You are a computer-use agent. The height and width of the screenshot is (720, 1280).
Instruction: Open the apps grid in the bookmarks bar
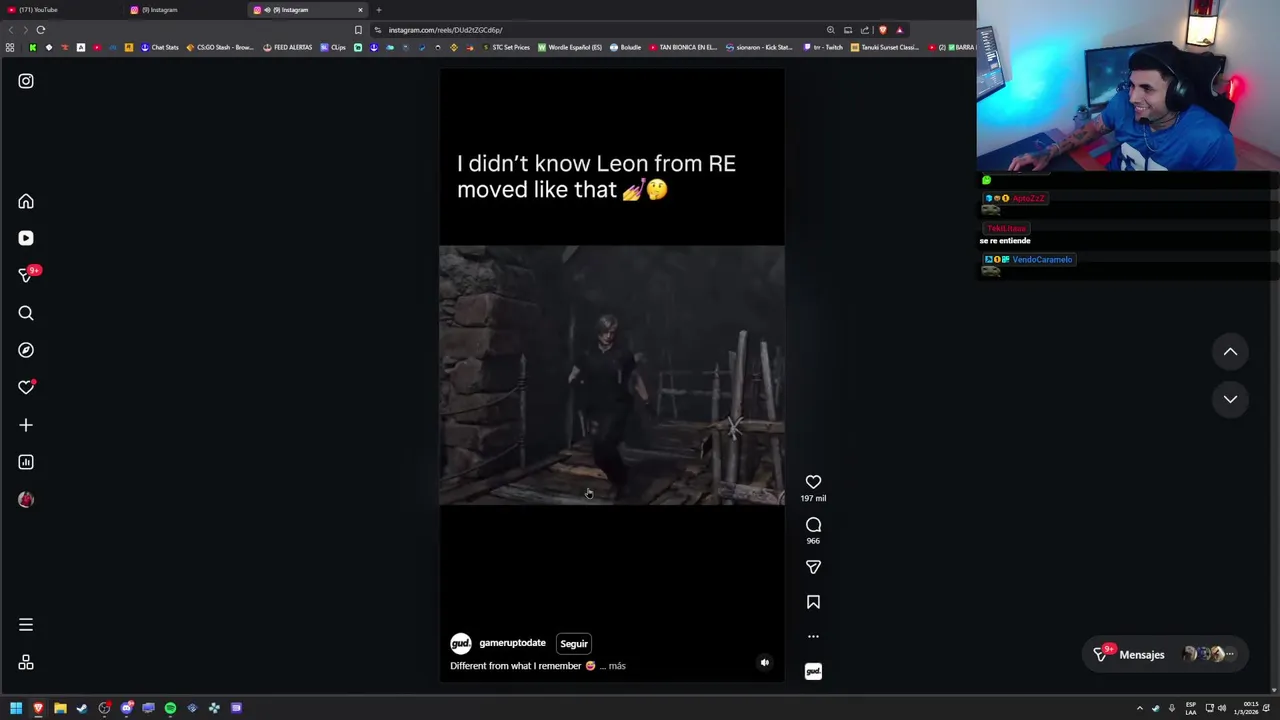click(10, 47)
